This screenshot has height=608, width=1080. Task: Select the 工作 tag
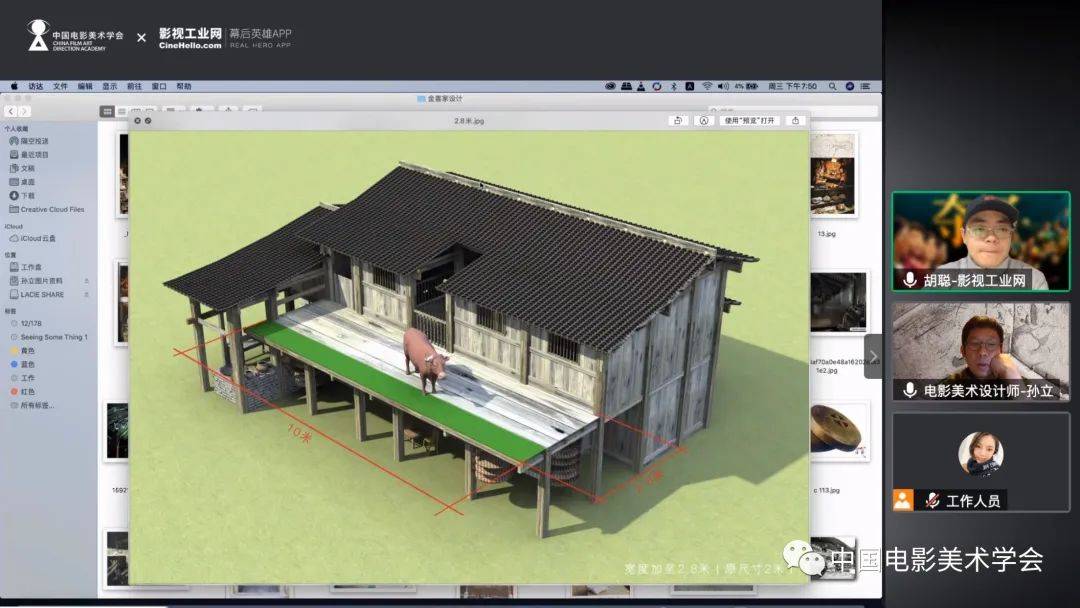23,378
